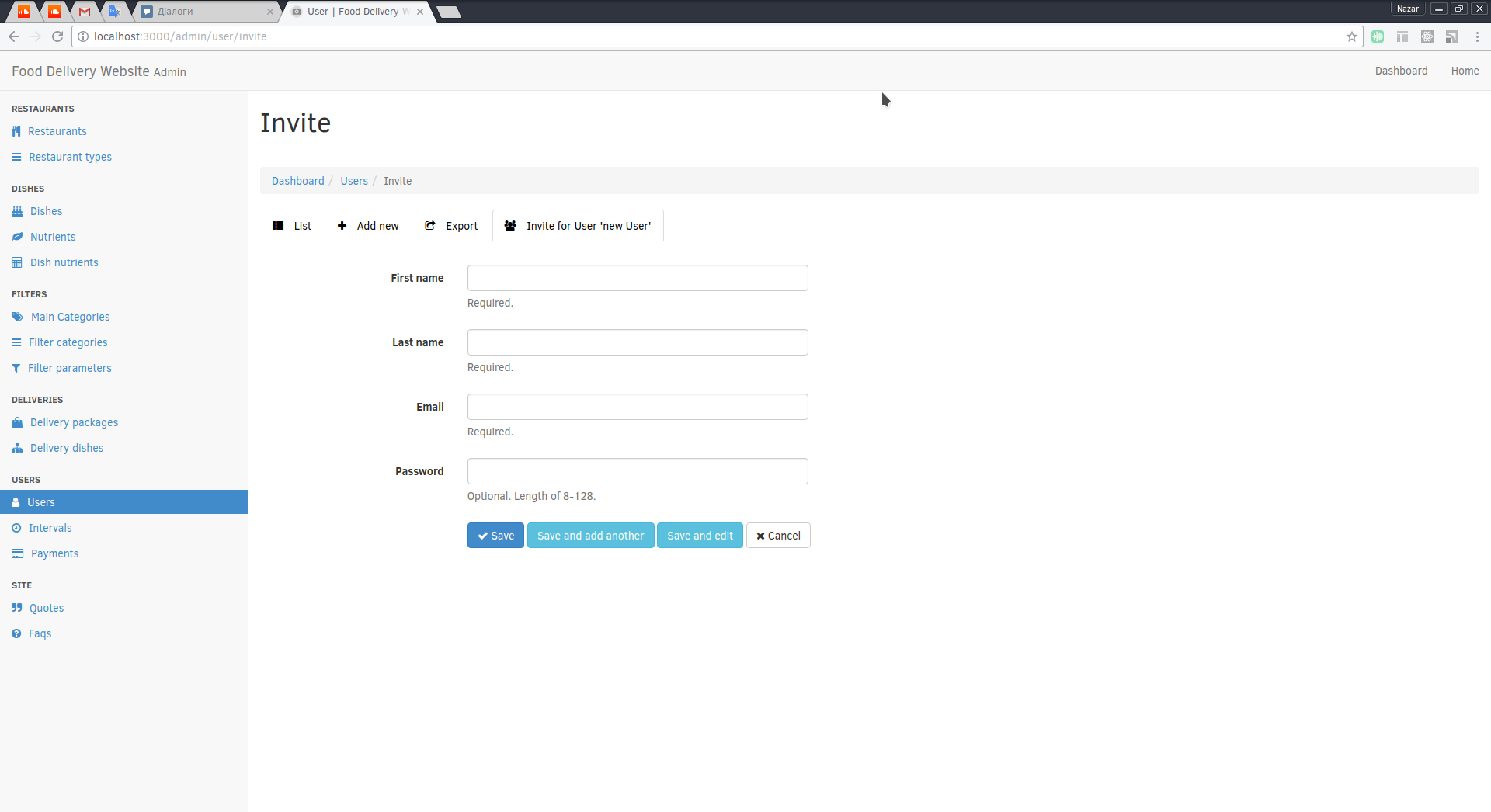Click the Quotes quotation mark icon
This screenshot has width=1491, height=812.
pos(17,608)
